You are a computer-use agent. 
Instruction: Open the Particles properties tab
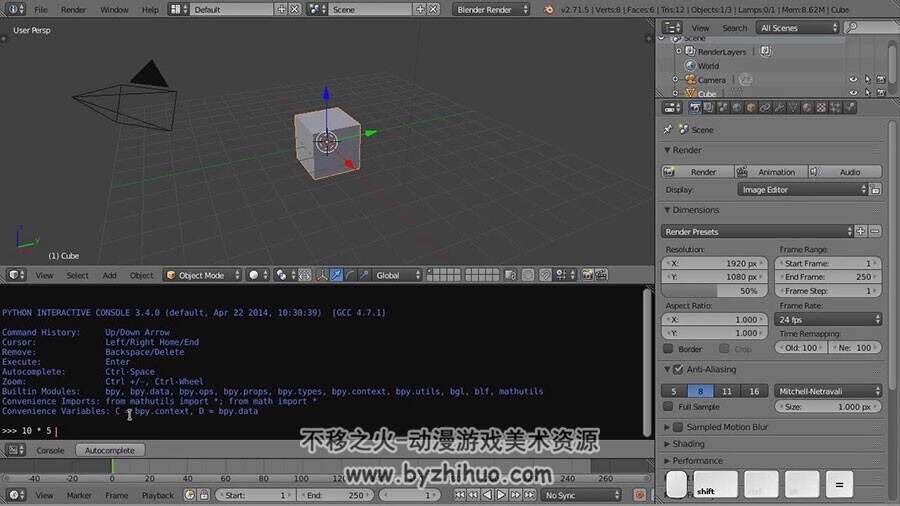[x=835, y=107]
